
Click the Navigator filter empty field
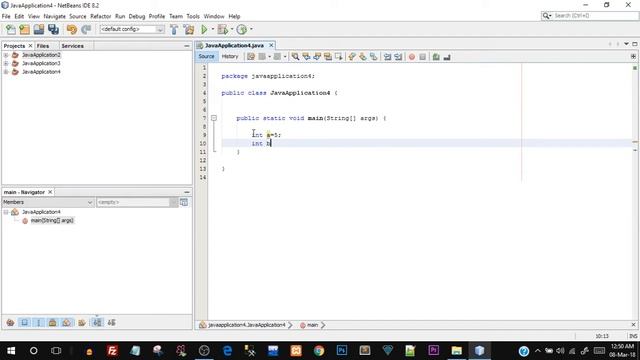[x=134, y=202]
